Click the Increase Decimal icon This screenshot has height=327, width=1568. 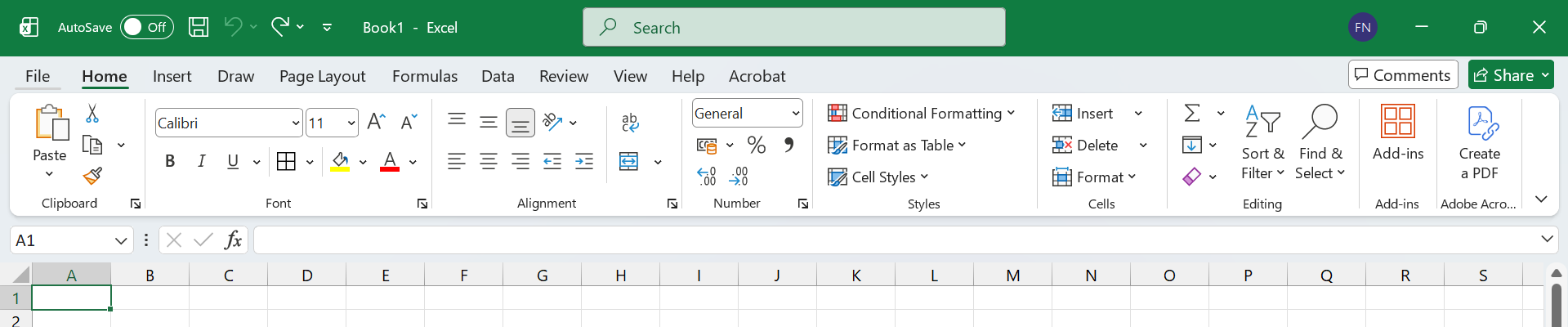(x=707, y=176)
